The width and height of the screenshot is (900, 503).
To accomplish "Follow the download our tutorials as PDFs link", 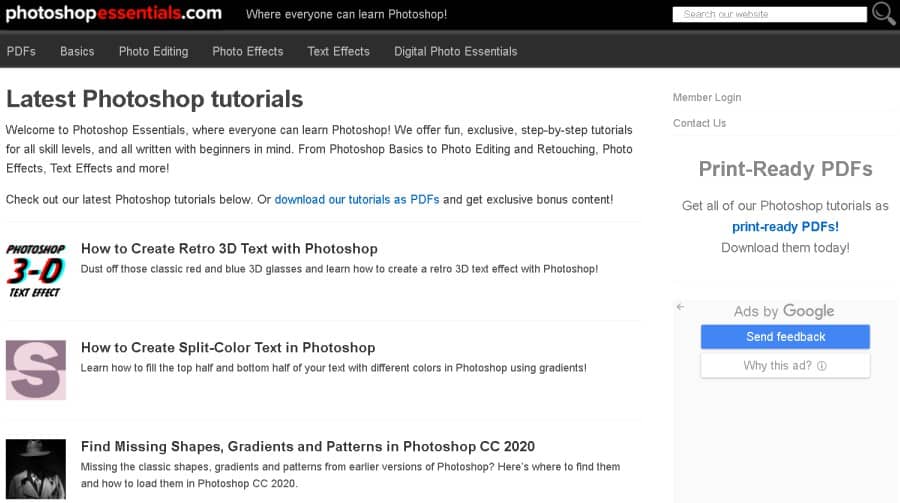I will pos(356,199).
